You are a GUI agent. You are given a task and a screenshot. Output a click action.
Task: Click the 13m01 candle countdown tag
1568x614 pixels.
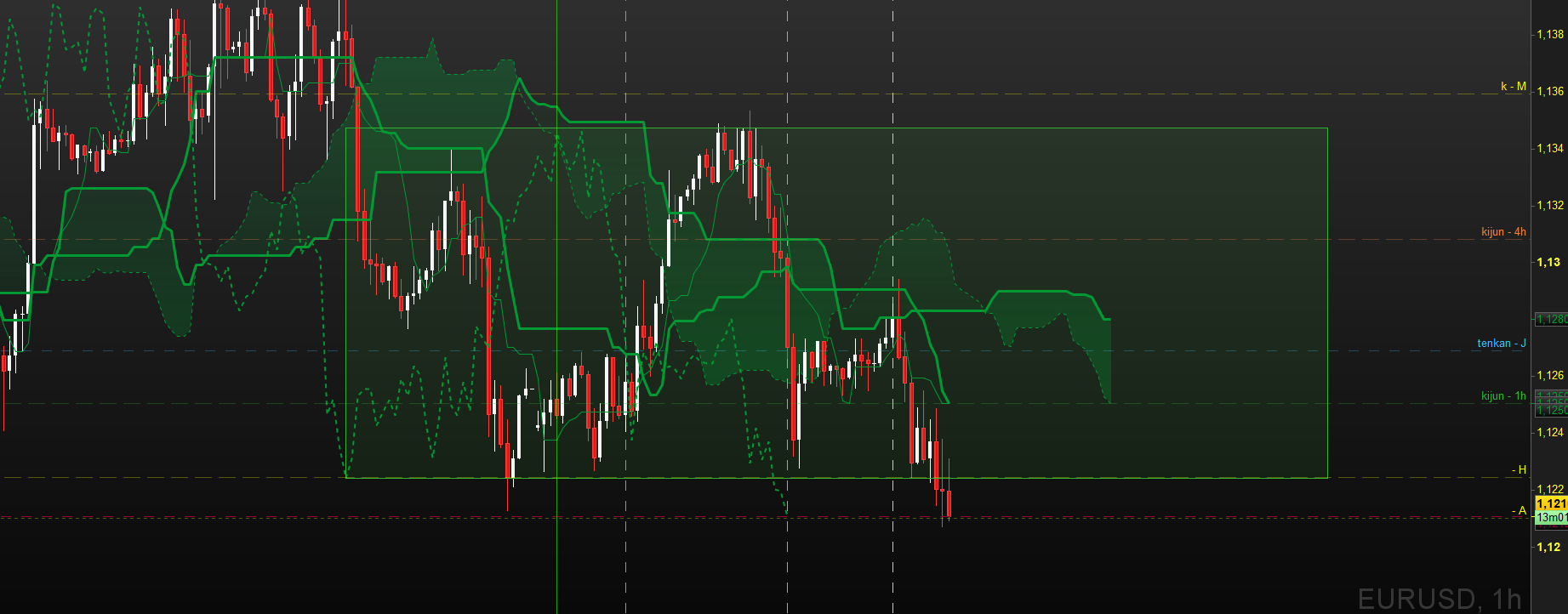pyautogui.click(x=1551, y=518)
